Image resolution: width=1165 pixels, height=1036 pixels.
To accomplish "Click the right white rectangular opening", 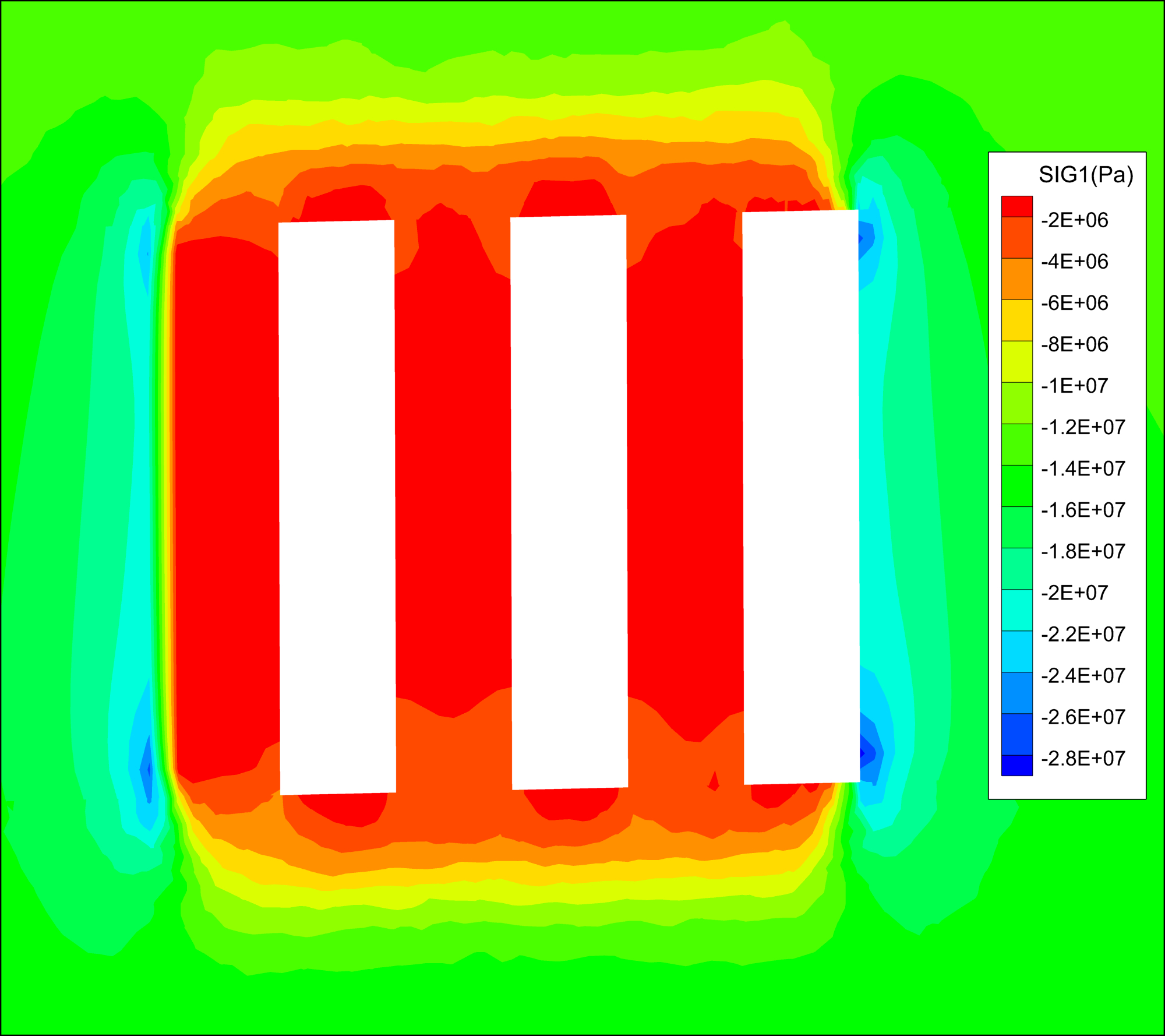I will click(801, 497).
